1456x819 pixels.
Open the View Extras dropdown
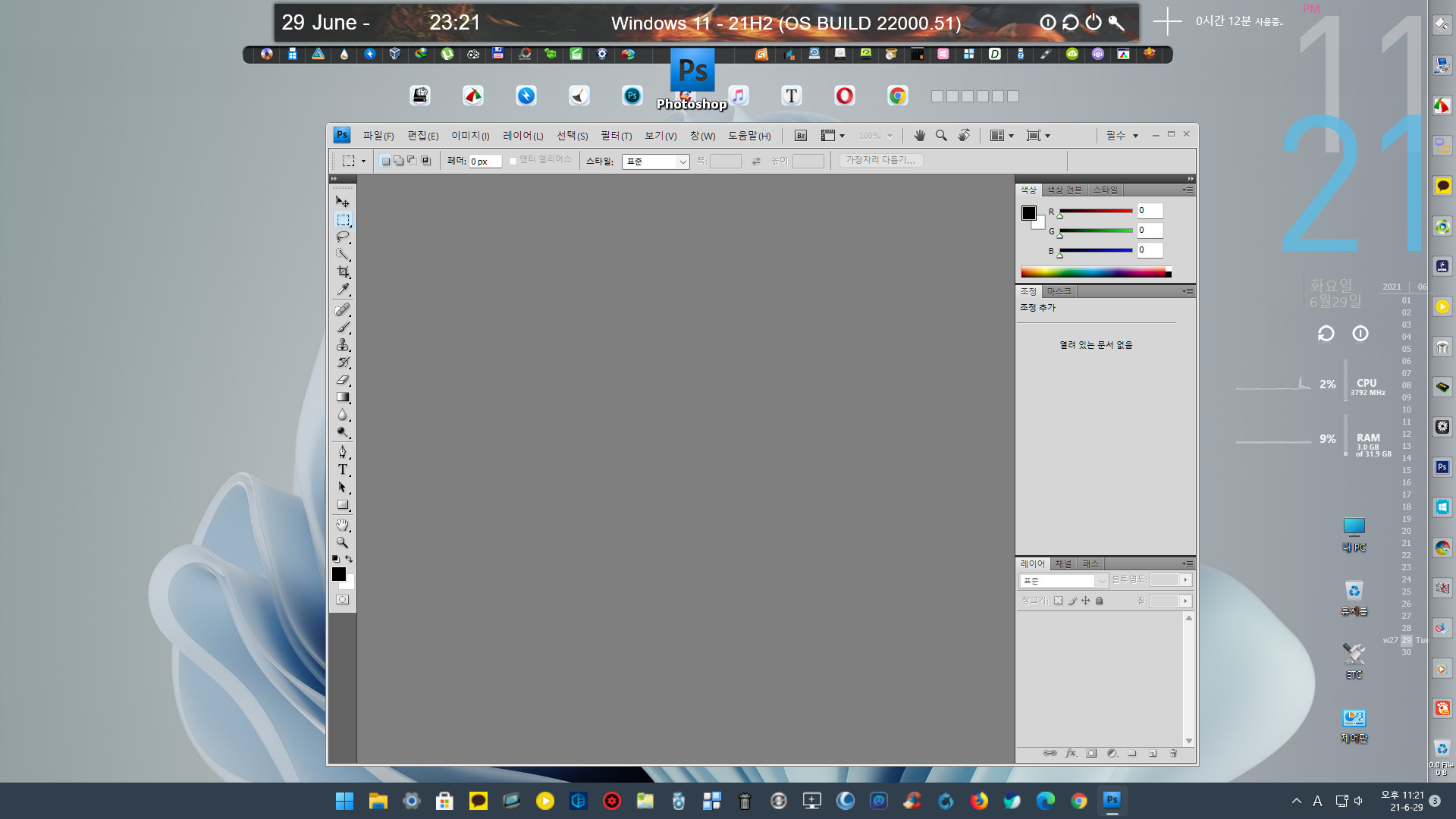(x=833, y=136)
